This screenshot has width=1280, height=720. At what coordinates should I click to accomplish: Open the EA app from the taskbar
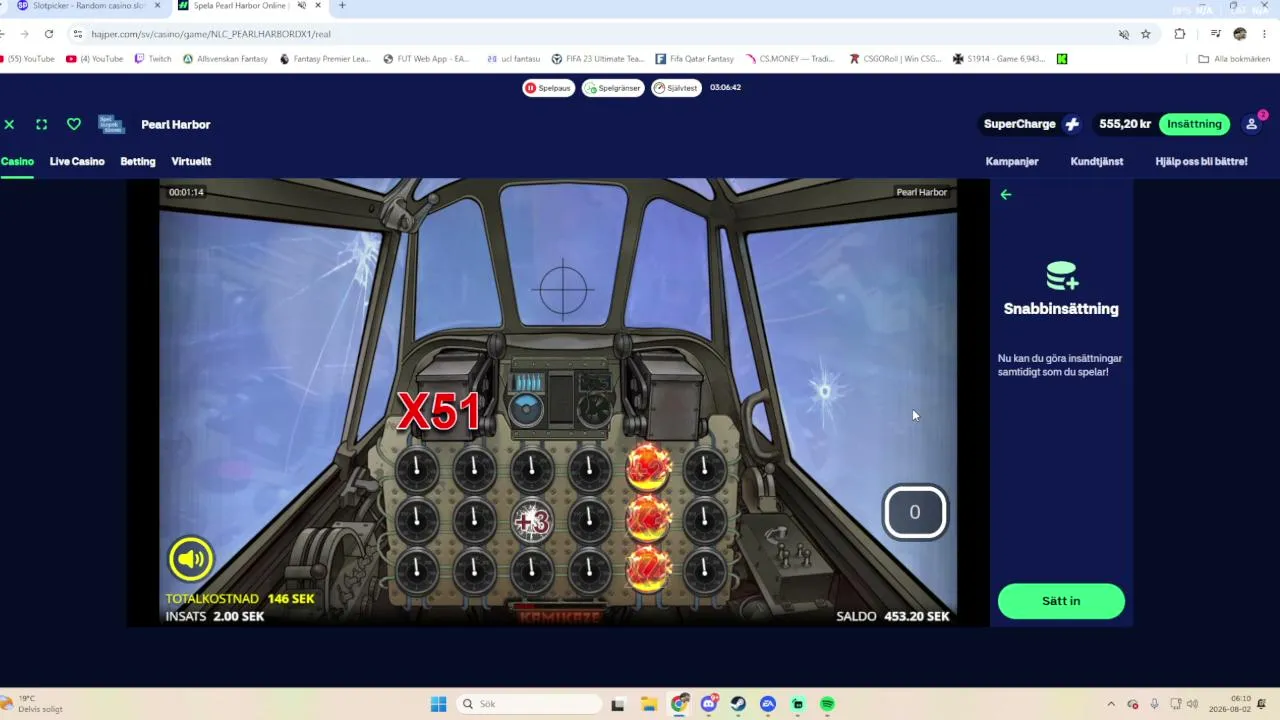768,704
